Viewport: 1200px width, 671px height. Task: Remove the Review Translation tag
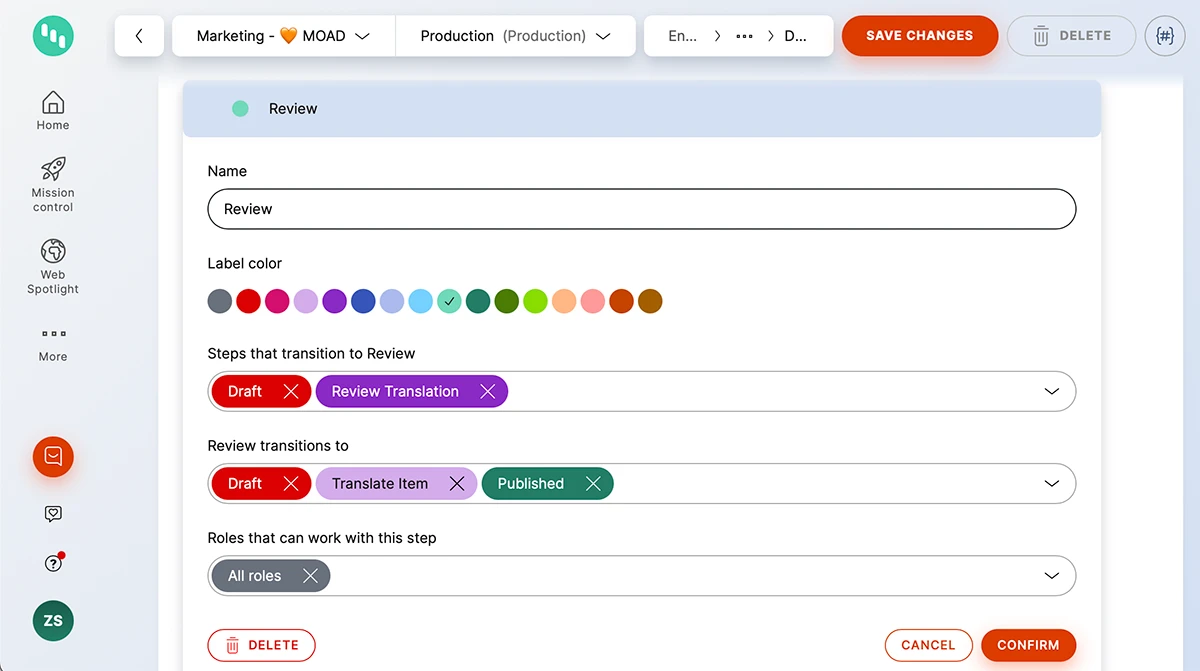click(x=488, y=392)
